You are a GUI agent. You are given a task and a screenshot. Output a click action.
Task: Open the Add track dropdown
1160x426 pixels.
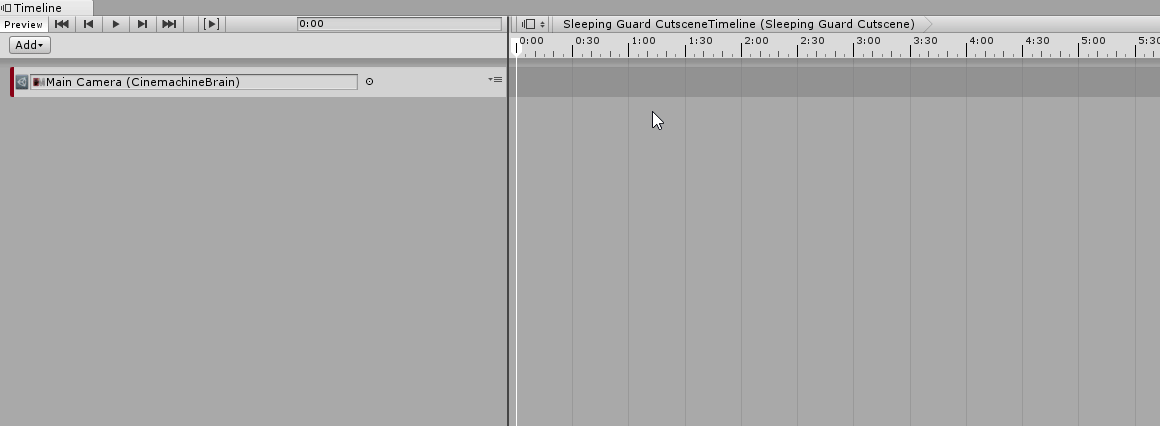pyautogui.click(x=30, y=45)
